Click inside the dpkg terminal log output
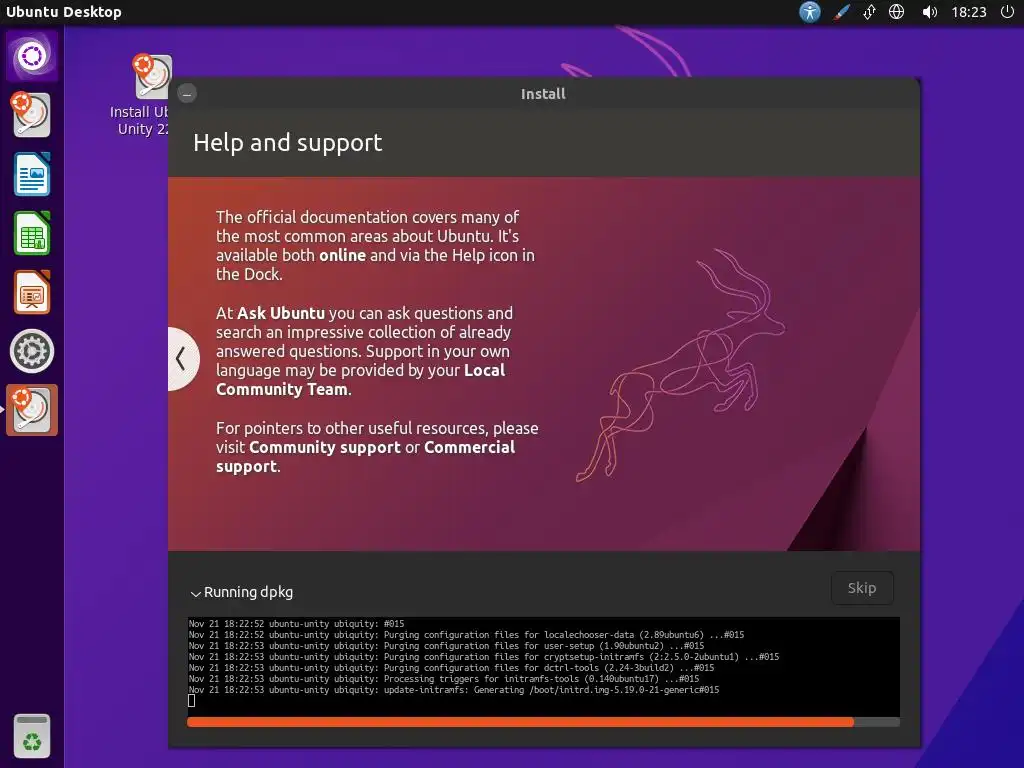 pyautogui.click(x=543, y=666)
